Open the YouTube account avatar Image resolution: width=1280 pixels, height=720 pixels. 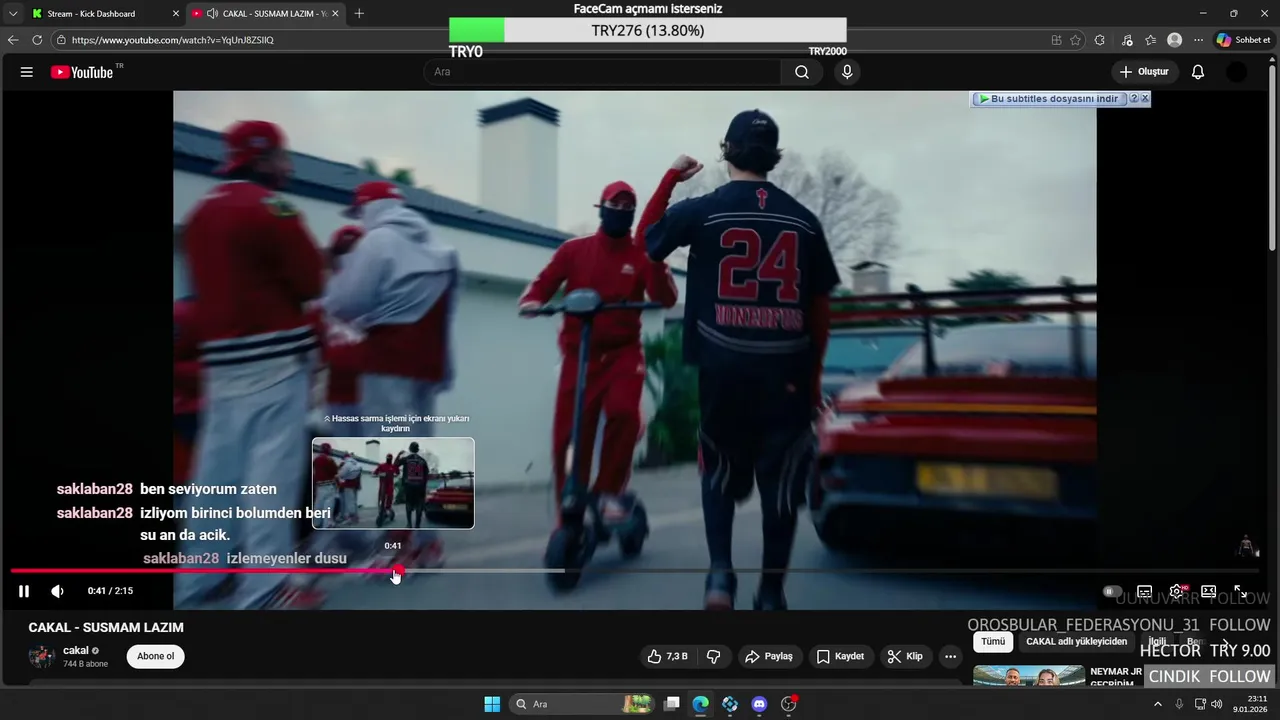[x=1237, y=72]
